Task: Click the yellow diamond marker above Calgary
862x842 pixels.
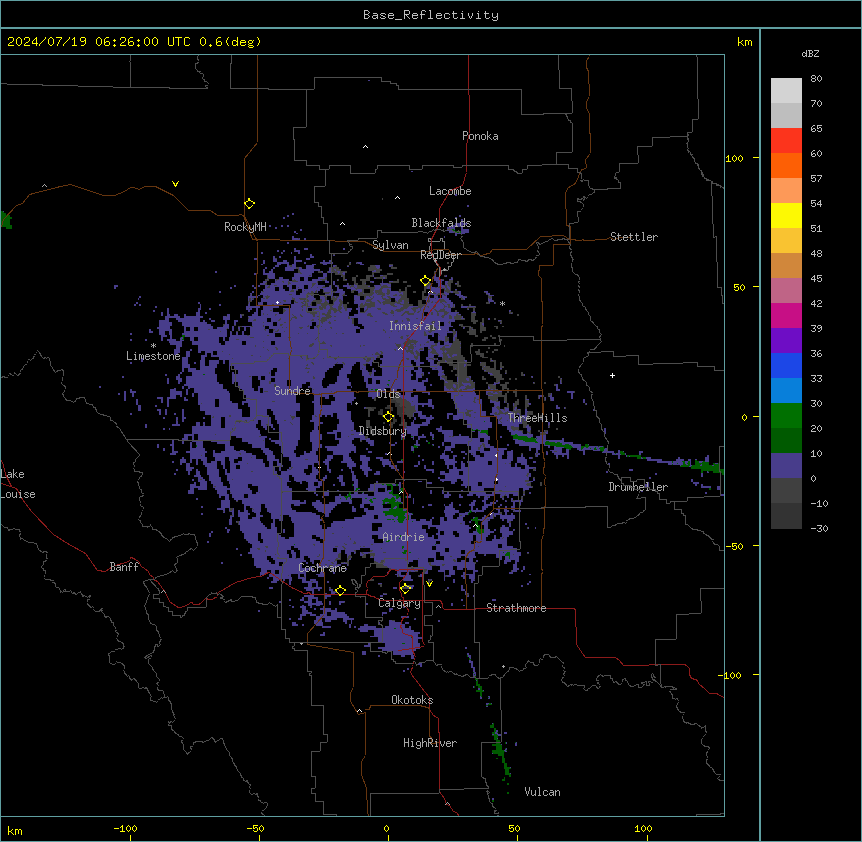Action: coord(405,589)
